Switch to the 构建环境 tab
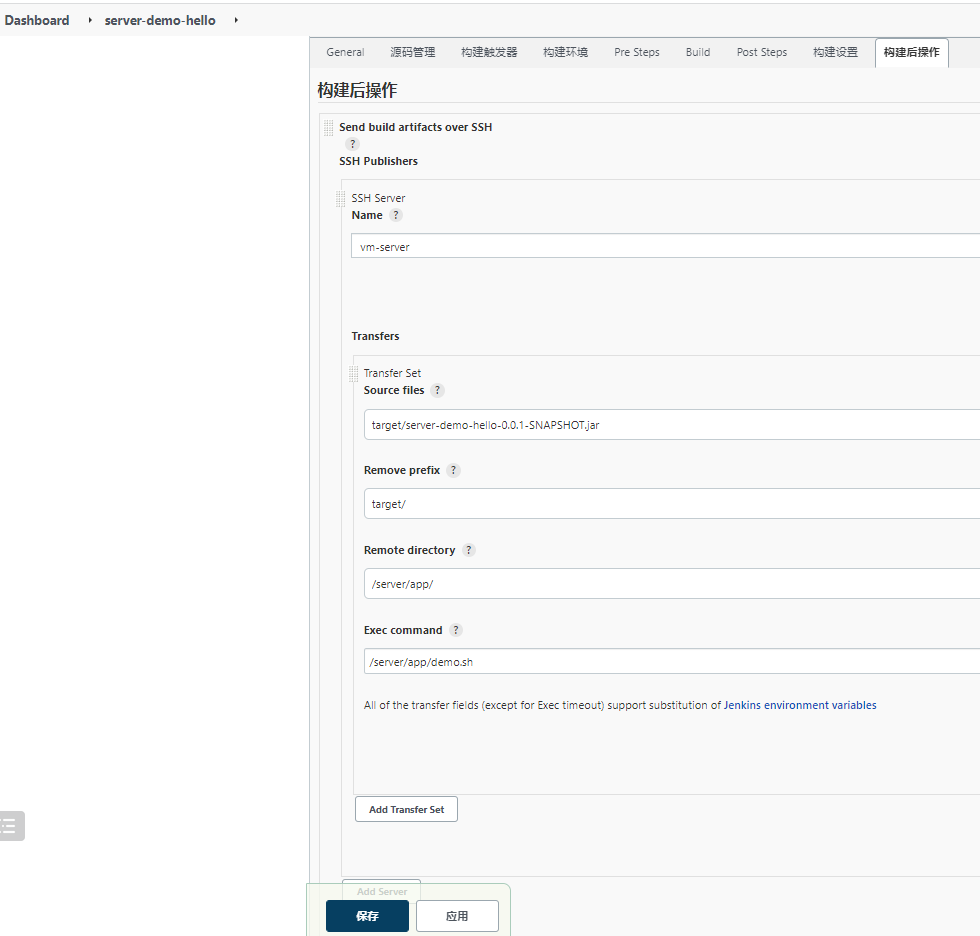Viewport: 980px width, 936px height. (x=565, y=52)
